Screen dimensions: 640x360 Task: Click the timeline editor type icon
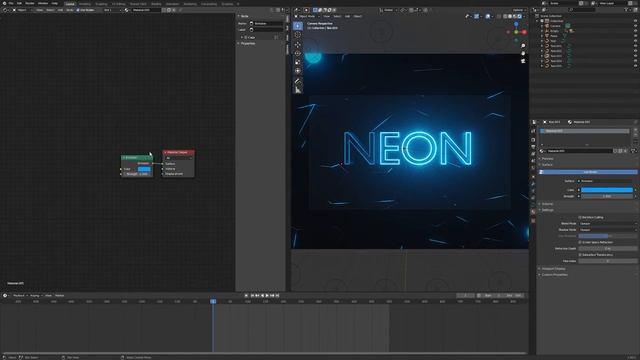pyautogui.click(x=5, y=296)
